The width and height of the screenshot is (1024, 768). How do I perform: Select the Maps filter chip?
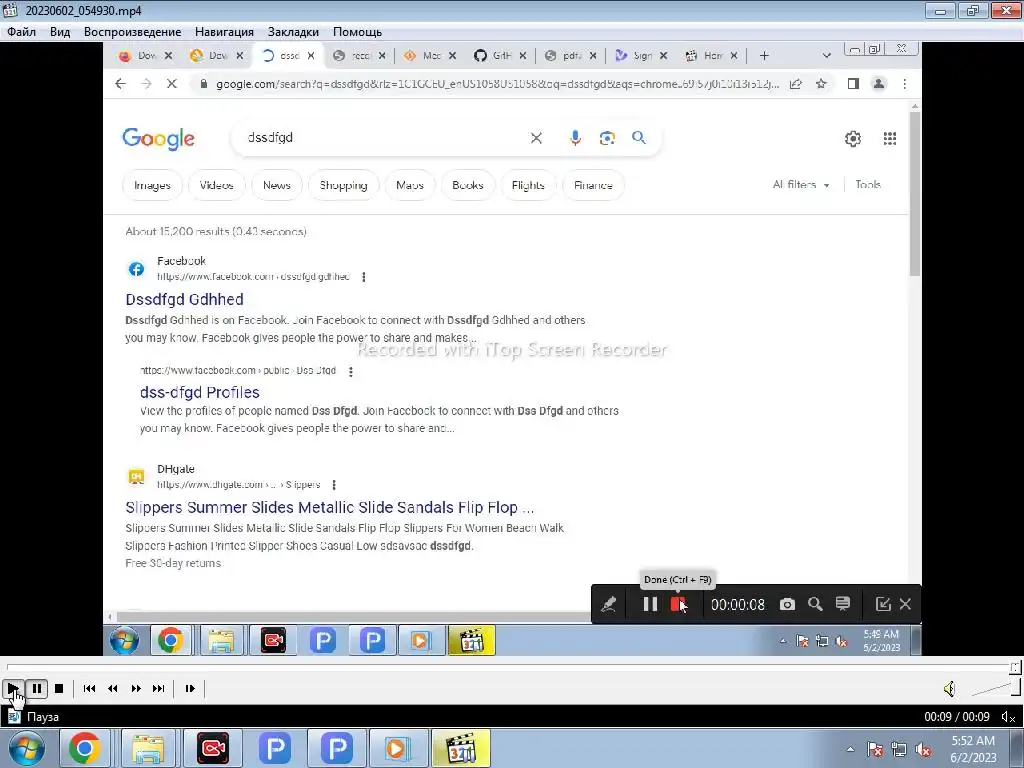click(x=410, y=185)
